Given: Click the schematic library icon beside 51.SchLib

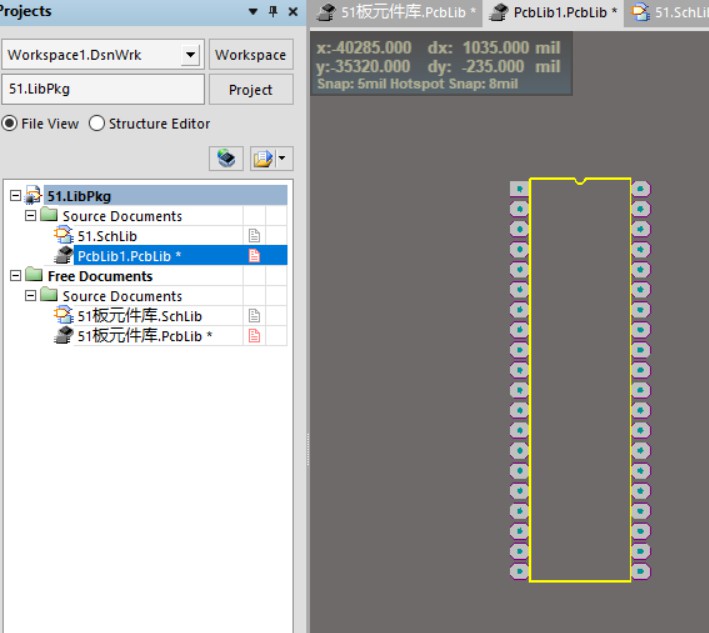Looking at the screenshot, I should [63, 235].
